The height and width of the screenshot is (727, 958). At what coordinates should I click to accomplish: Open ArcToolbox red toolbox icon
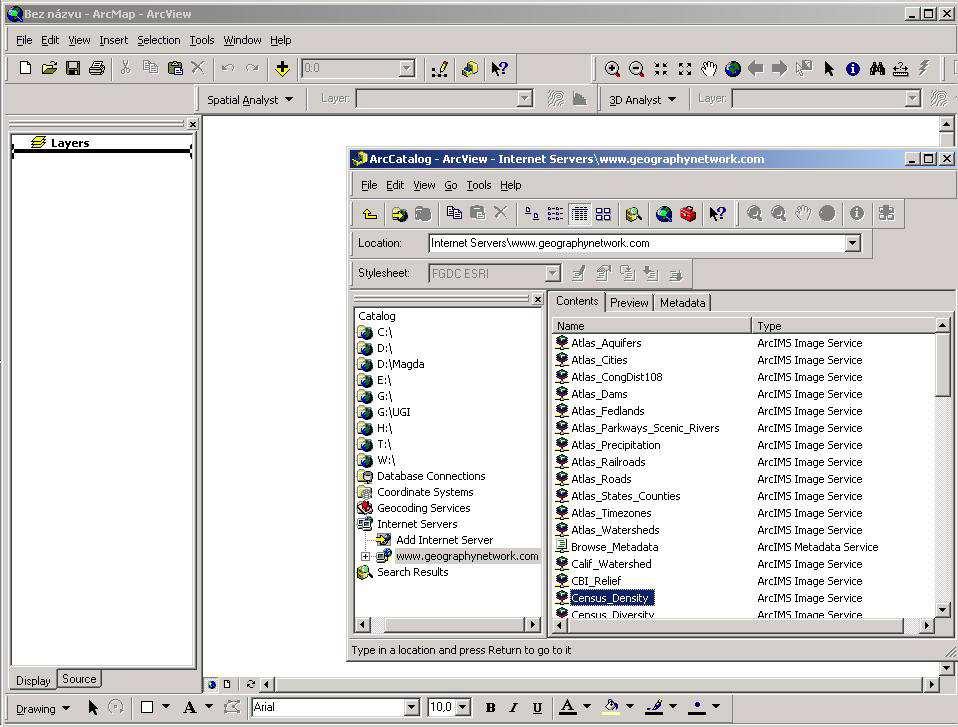pyautogui.click(x=689, y=213)
